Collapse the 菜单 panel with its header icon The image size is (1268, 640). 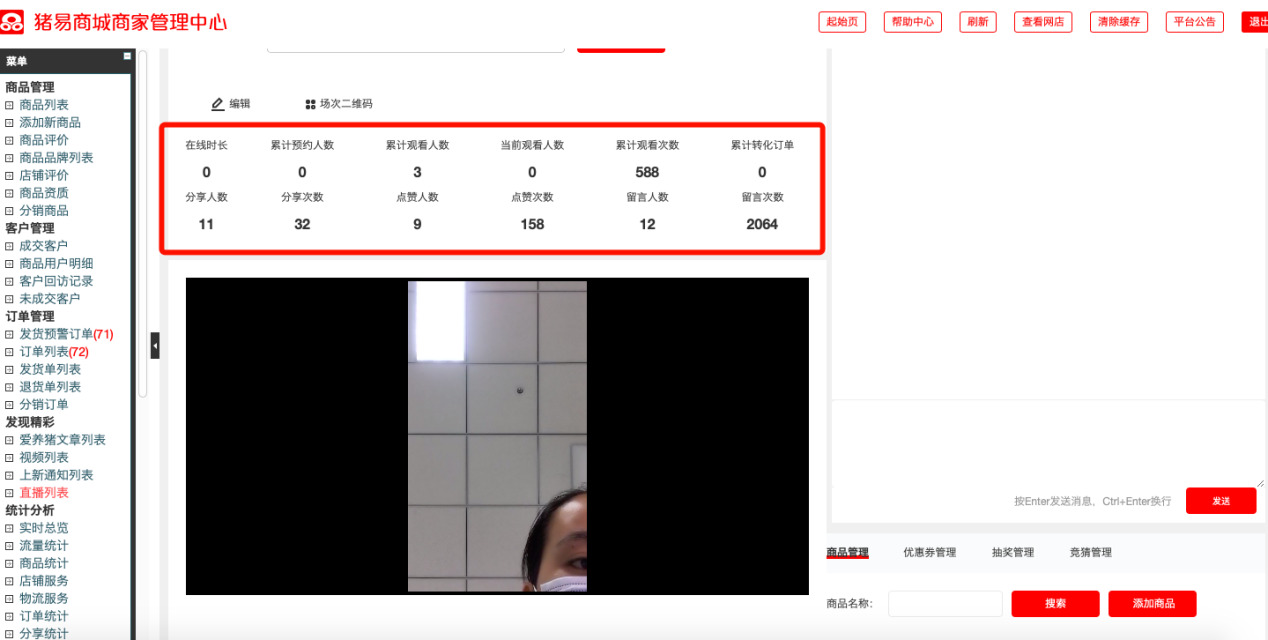click(x=127, y=57)
